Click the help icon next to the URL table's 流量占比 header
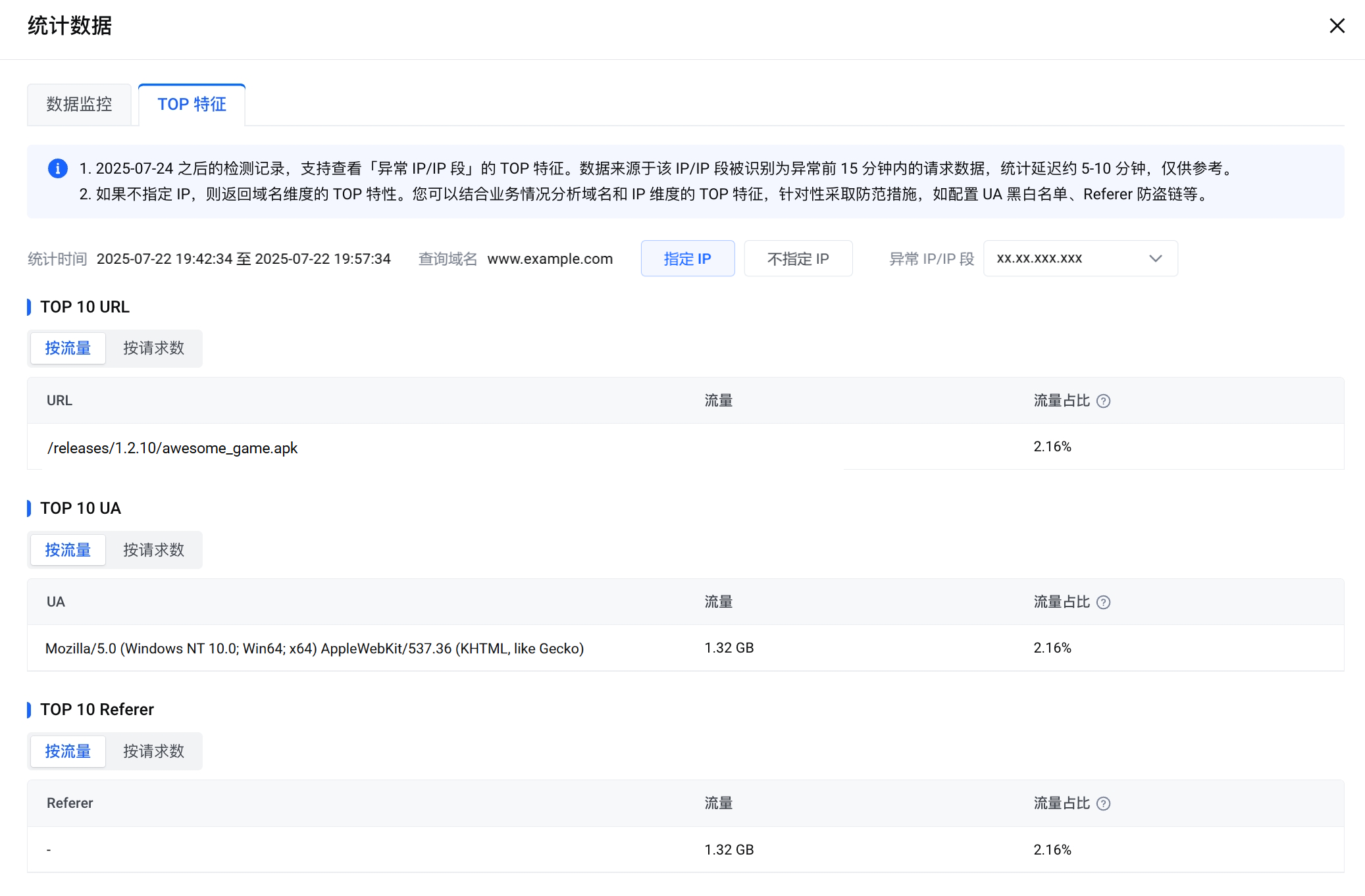 [1104, 401]
